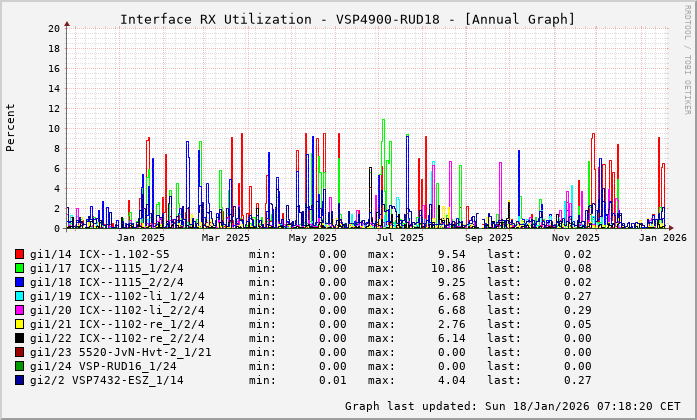Click the dark red gi1/23 legend swatch

click(x=20, y=352)
